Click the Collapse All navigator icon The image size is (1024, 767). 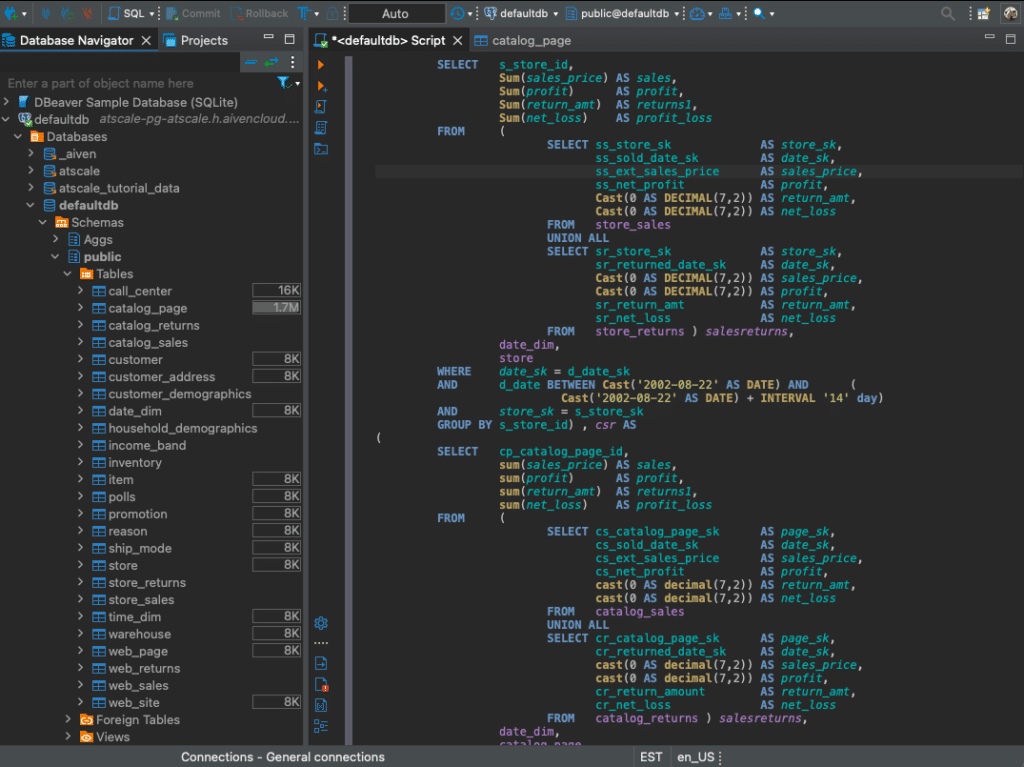pos(251,62)
